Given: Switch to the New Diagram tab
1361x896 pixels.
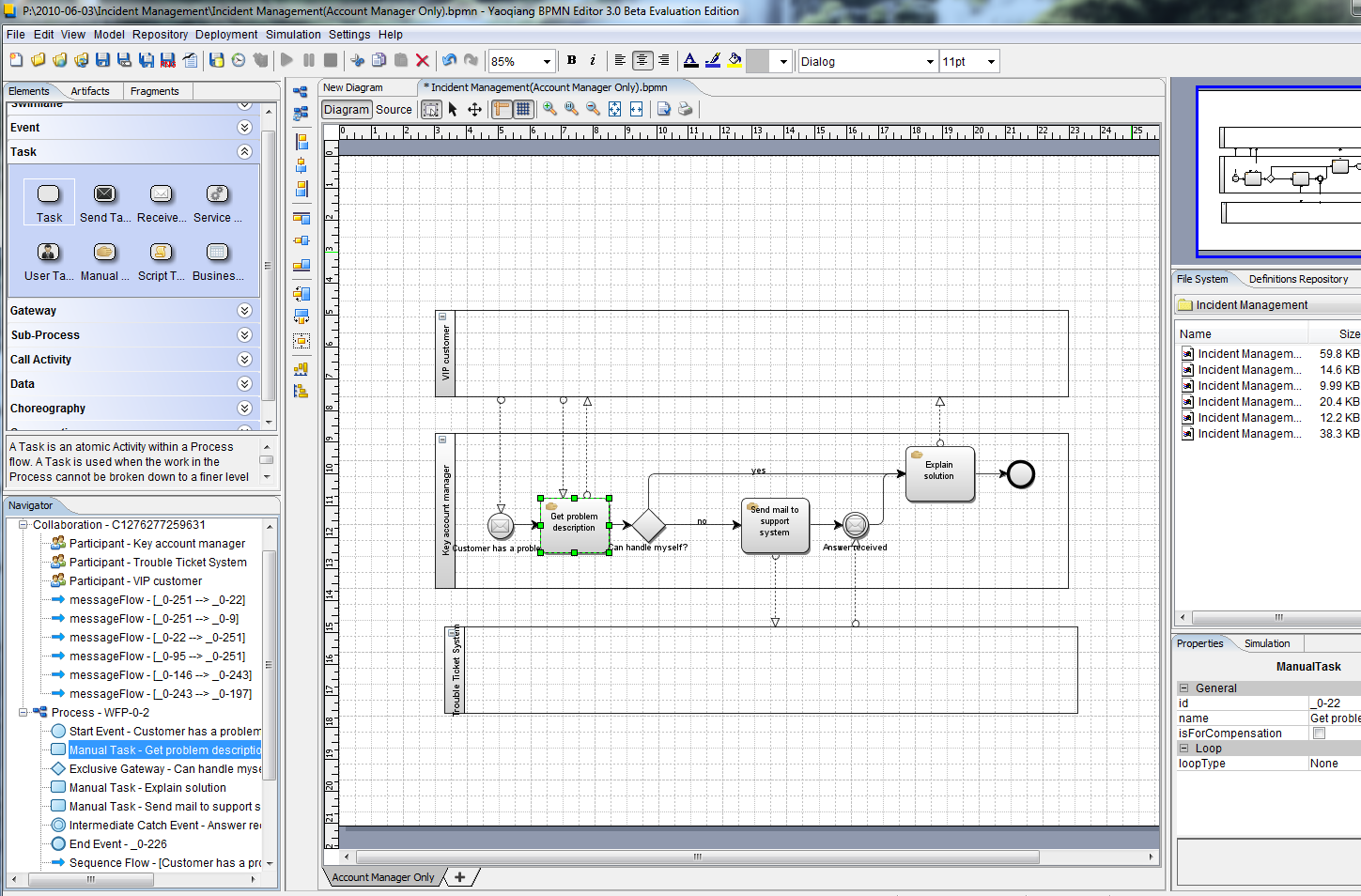Looking at the screenshot, I should point(353,87).
